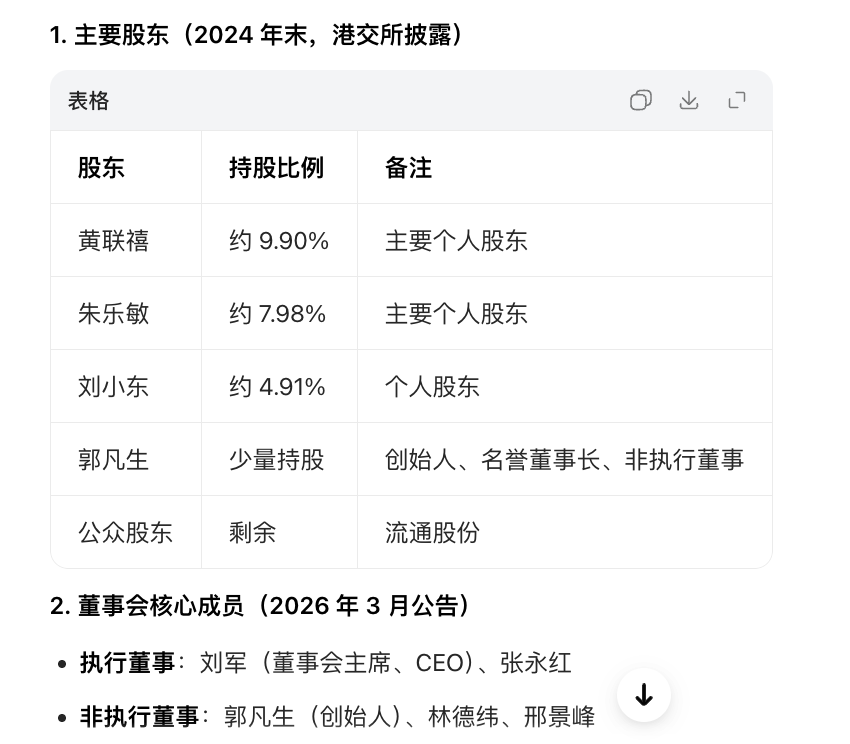Click the 郭凡生 cell in the table

(x=113, y=460)
